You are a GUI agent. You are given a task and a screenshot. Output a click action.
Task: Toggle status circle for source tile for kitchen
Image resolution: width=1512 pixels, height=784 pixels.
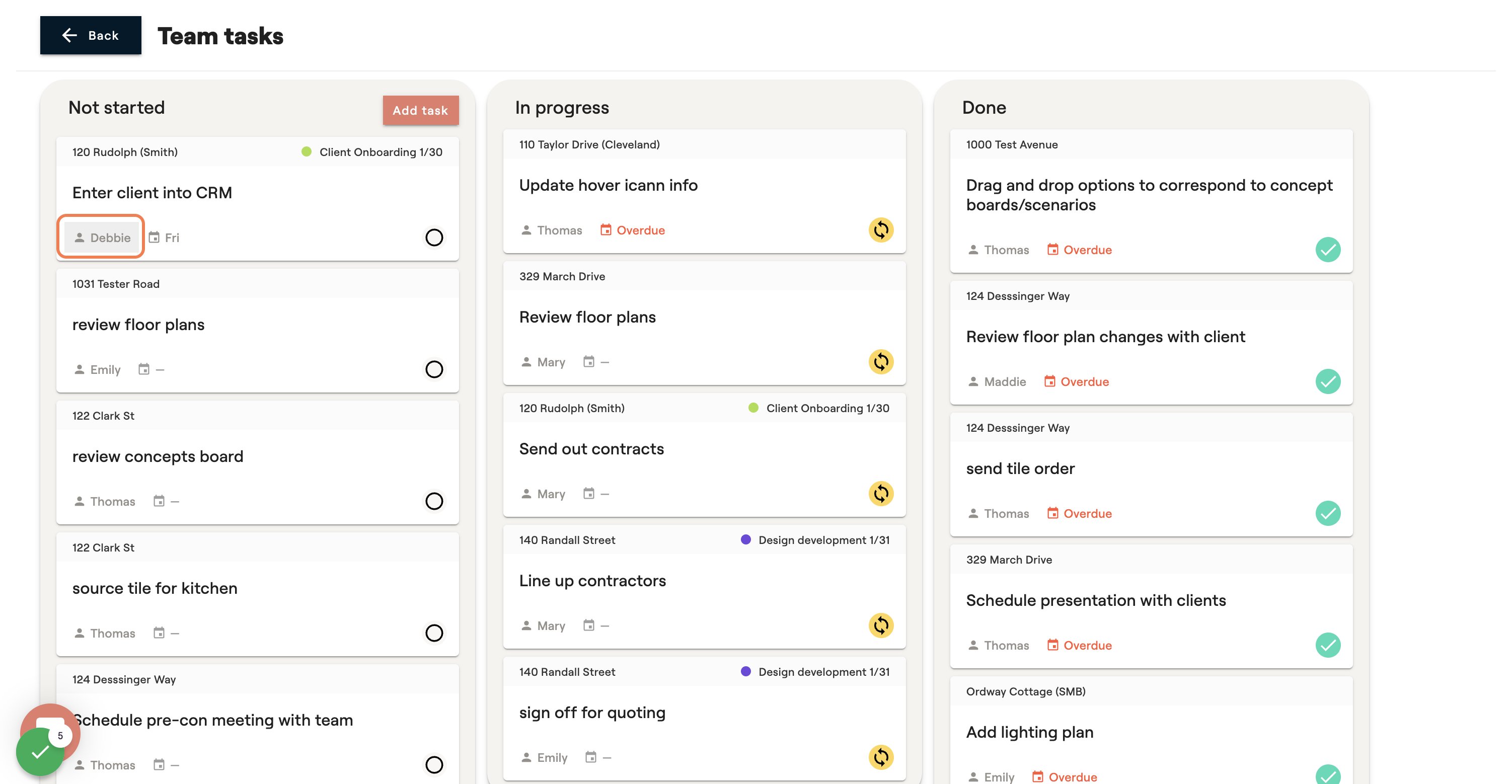[x=434, y=633]
